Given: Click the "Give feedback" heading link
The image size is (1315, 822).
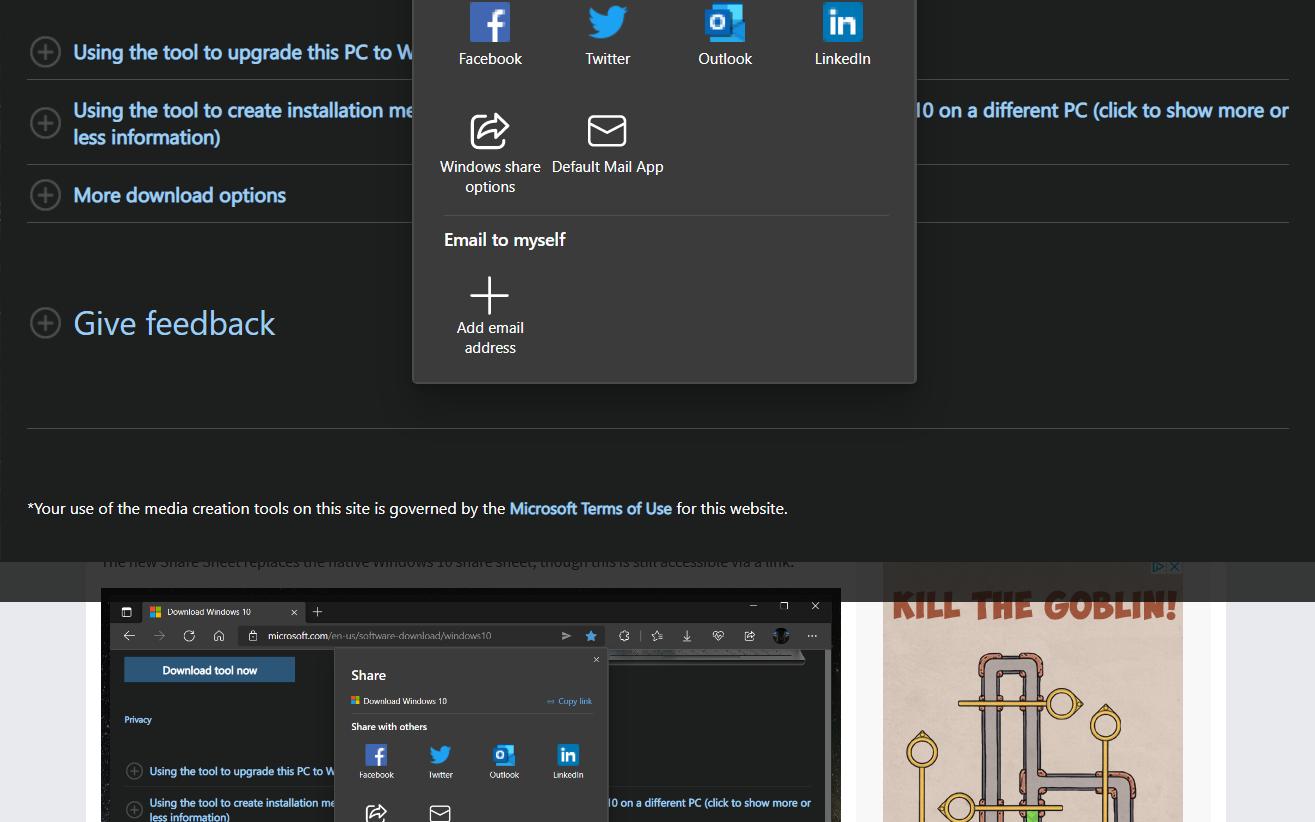Looking at the screenshot, I should click(x=174, y=323).
